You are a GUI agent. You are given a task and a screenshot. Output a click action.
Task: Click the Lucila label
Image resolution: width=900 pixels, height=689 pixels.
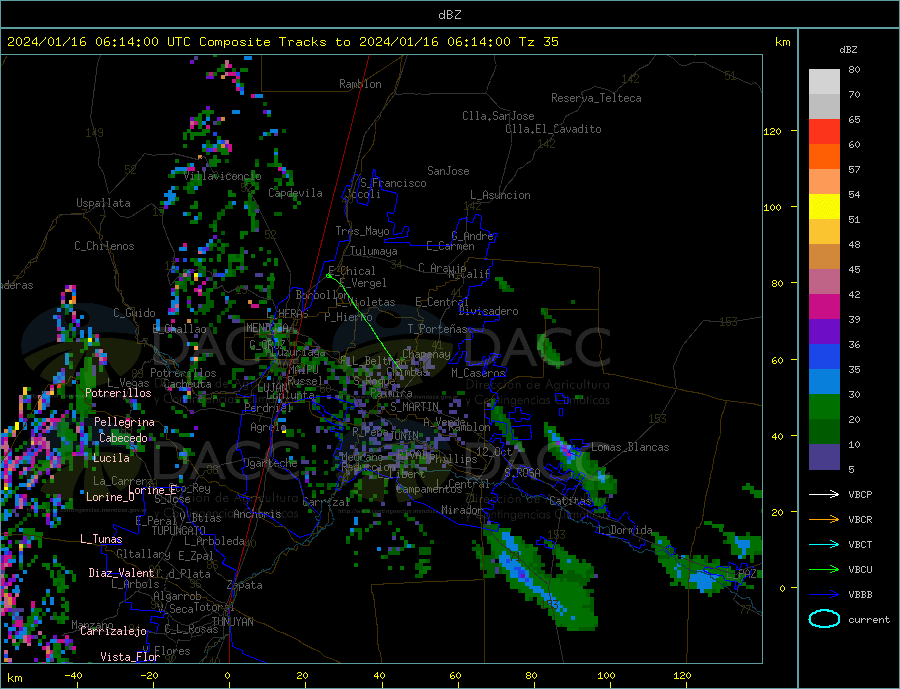[111, 458]
